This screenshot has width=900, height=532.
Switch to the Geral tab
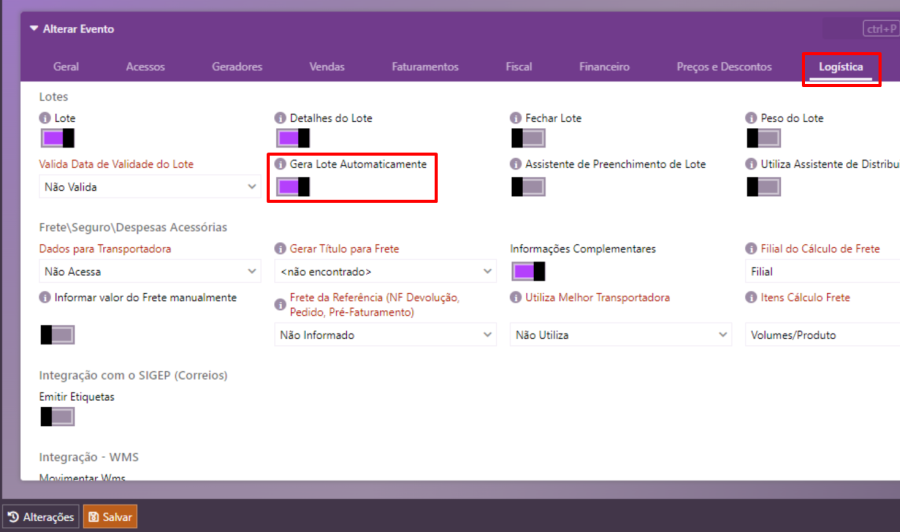pos(66,67)
